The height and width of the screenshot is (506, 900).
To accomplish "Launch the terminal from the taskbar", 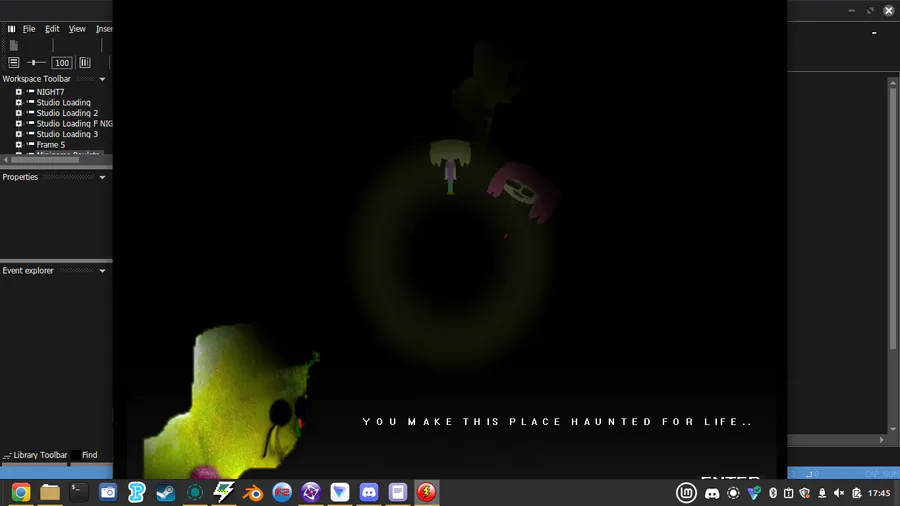I will click(x=79, y=492).
